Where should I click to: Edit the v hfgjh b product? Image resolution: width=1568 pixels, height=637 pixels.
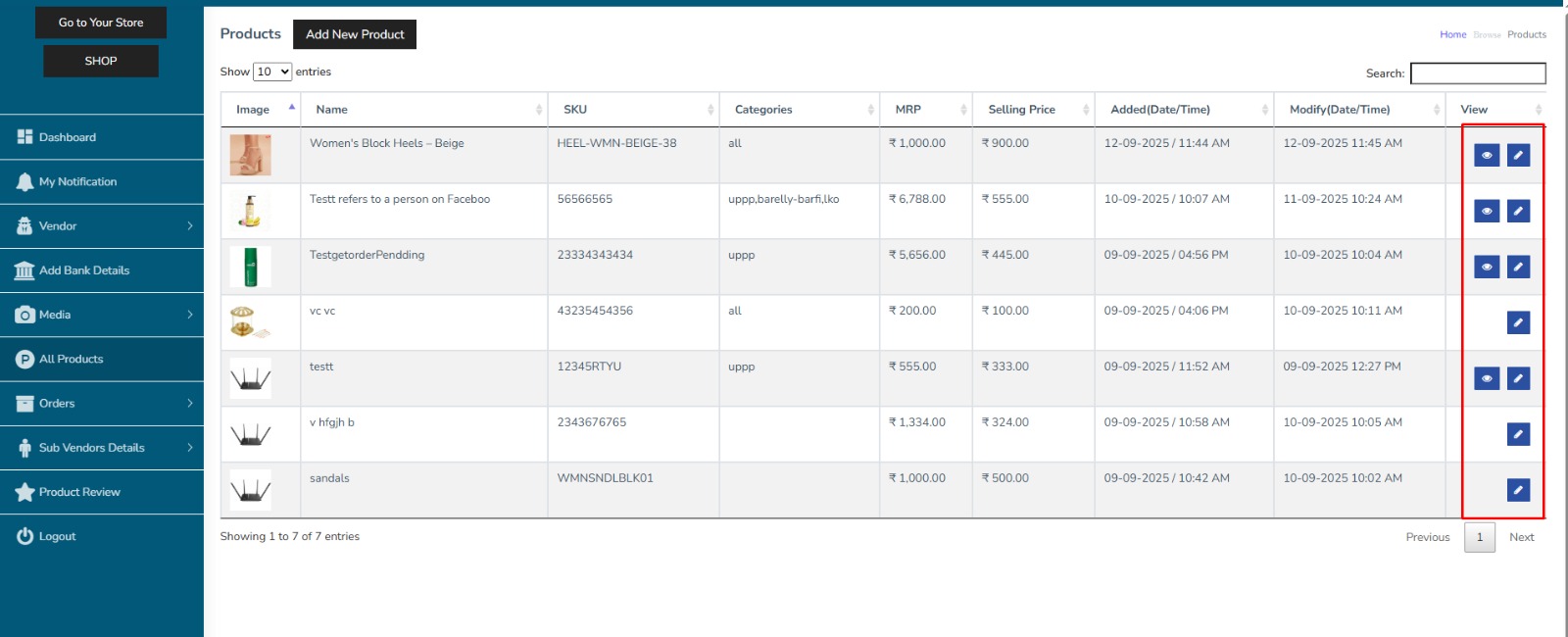tap(1518, 434)
